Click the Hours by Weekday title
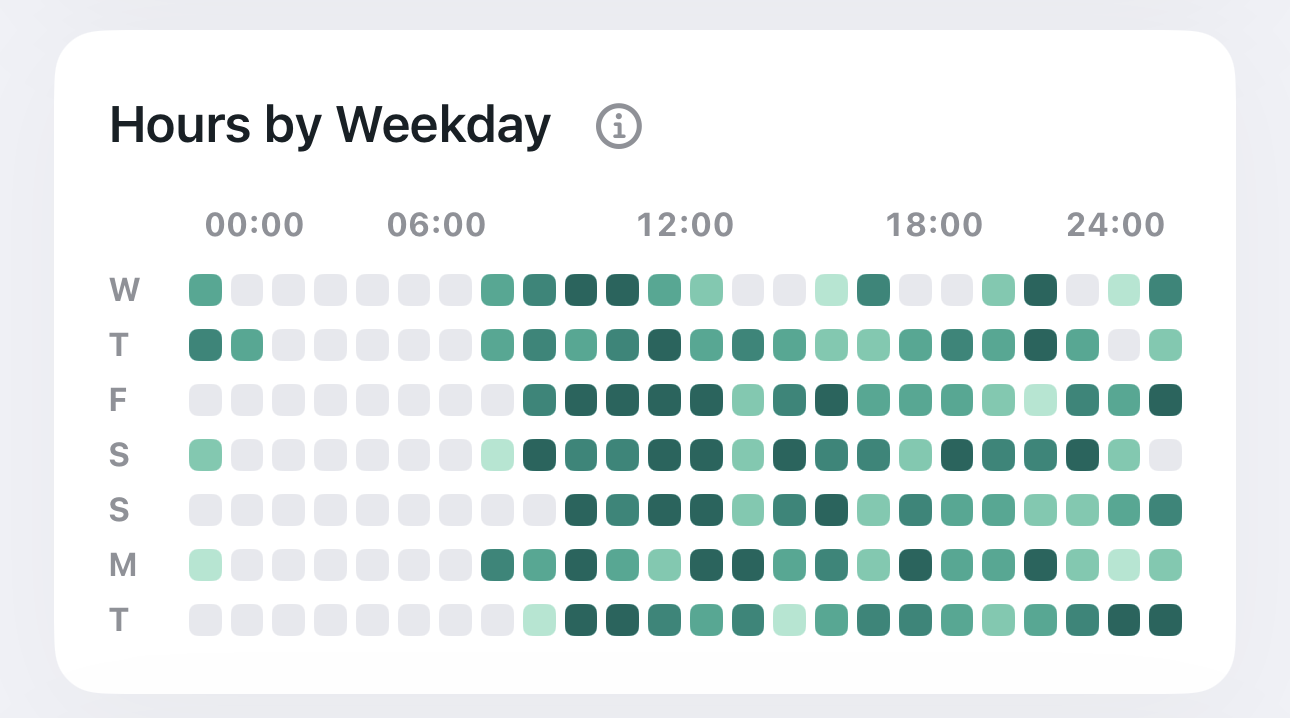The image size is (1290, 718). coord(330,127)
